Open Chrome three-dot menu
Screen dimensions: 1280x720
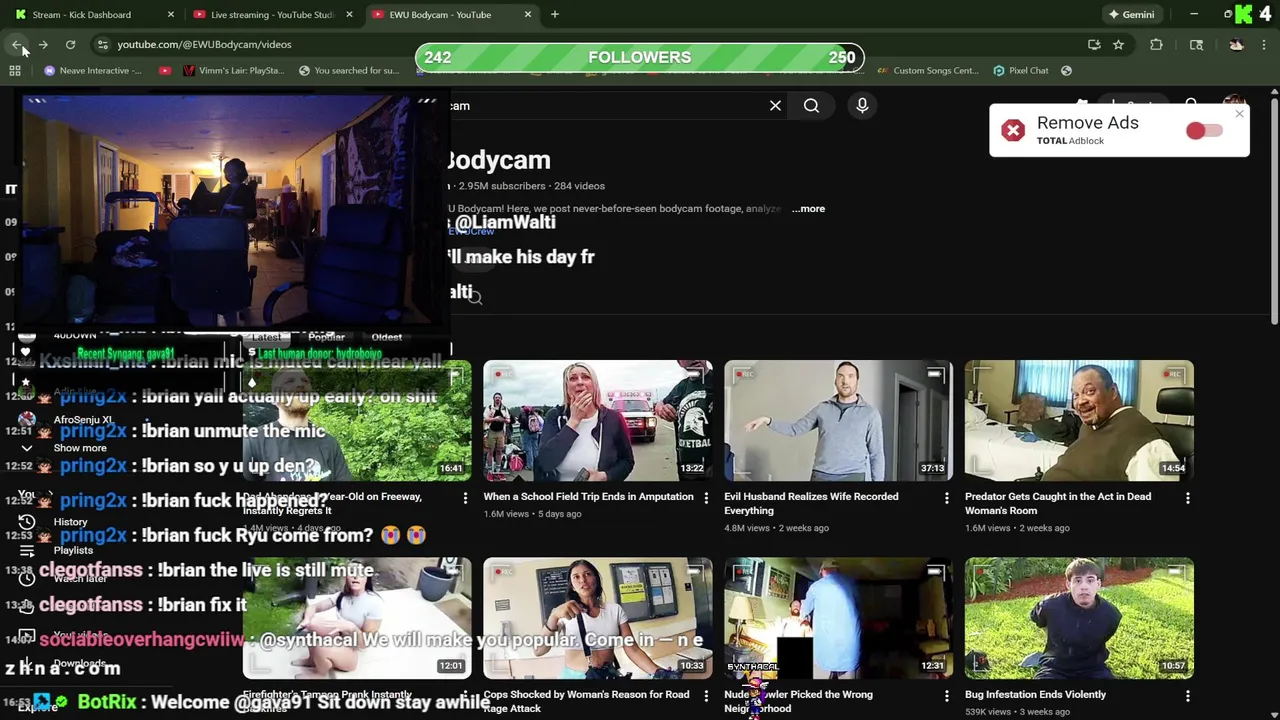(x=1264, y=44)
